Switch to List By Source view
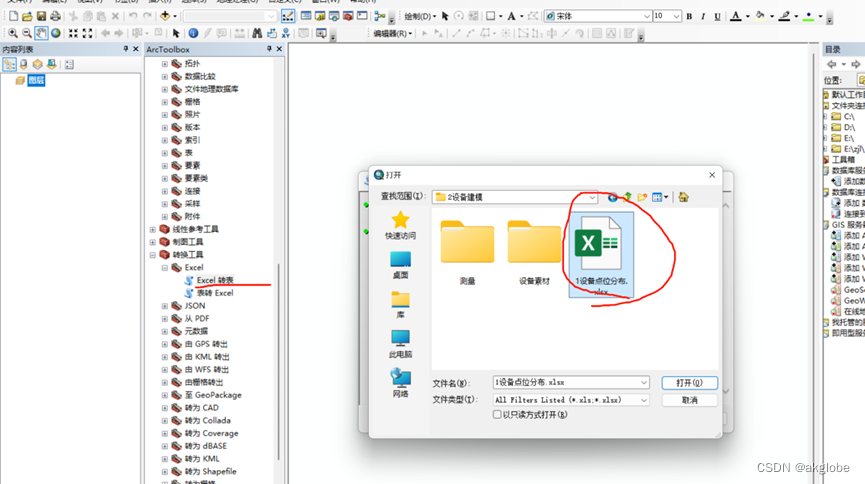 click(x=24, y=64)
